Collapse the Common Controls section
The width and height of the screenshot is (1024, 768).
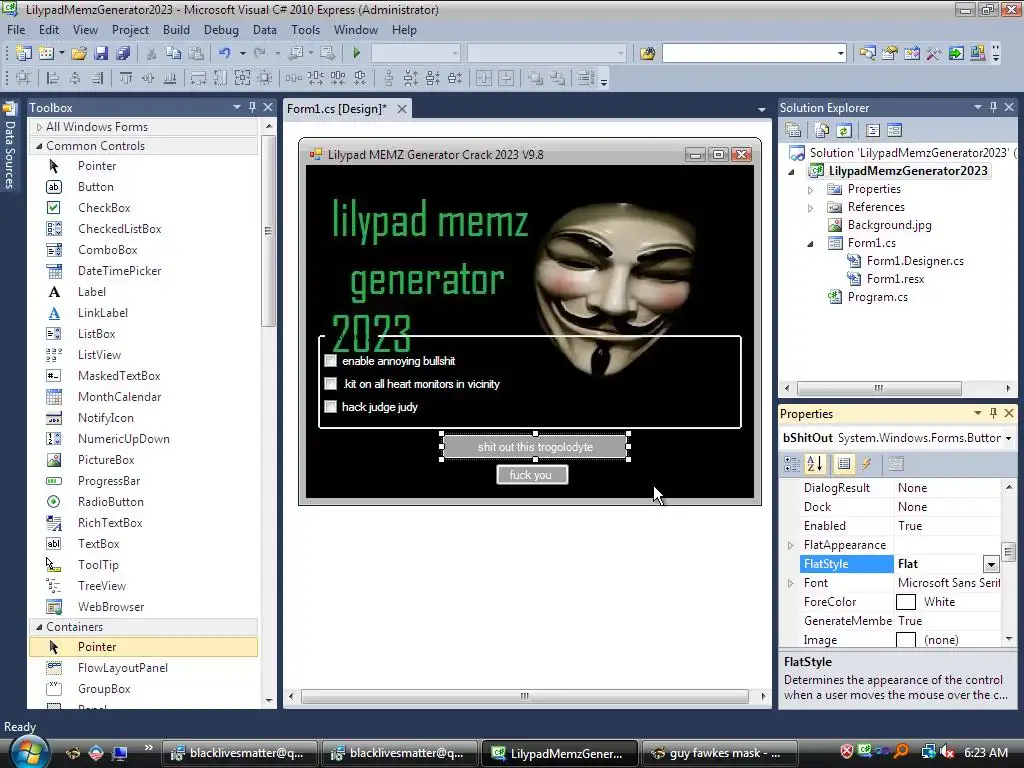tap(39, 146)
